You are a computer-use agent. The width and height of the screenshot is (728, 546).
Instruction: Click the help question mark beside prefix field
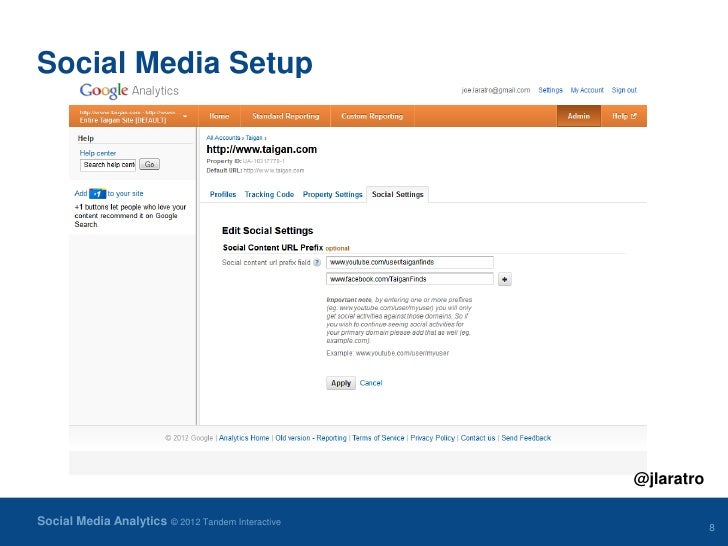coord(317,262)
